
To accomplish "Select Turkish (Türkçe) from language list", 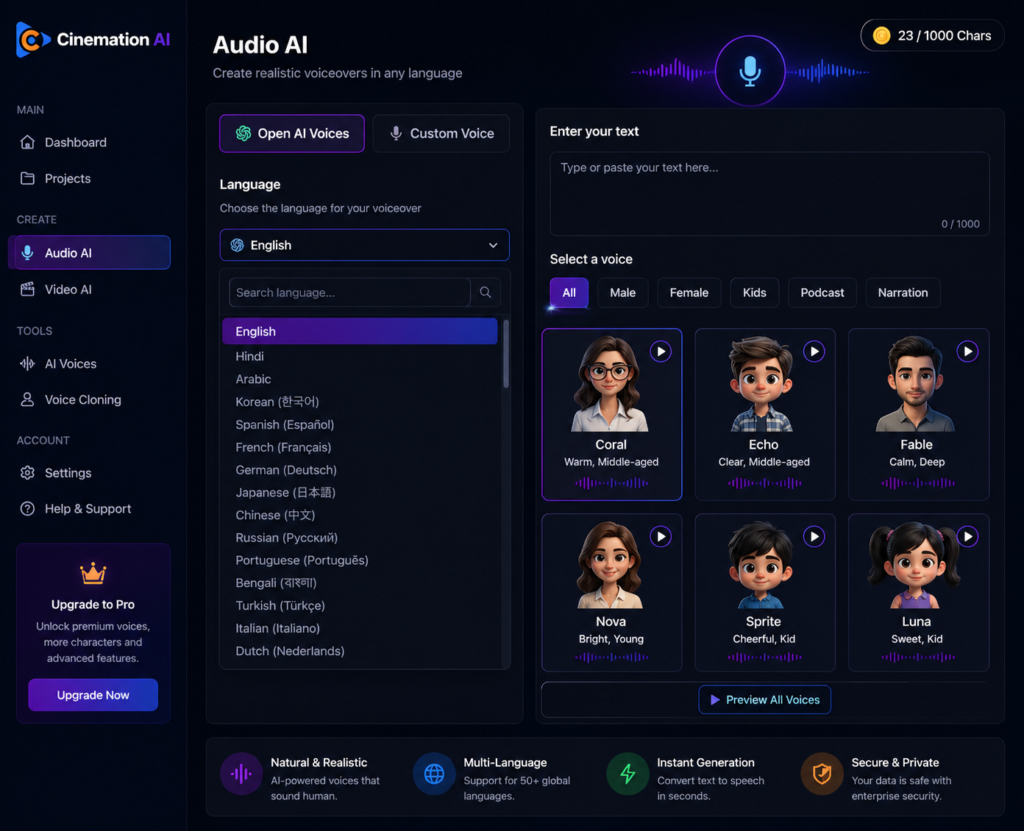I will (360, 606).
